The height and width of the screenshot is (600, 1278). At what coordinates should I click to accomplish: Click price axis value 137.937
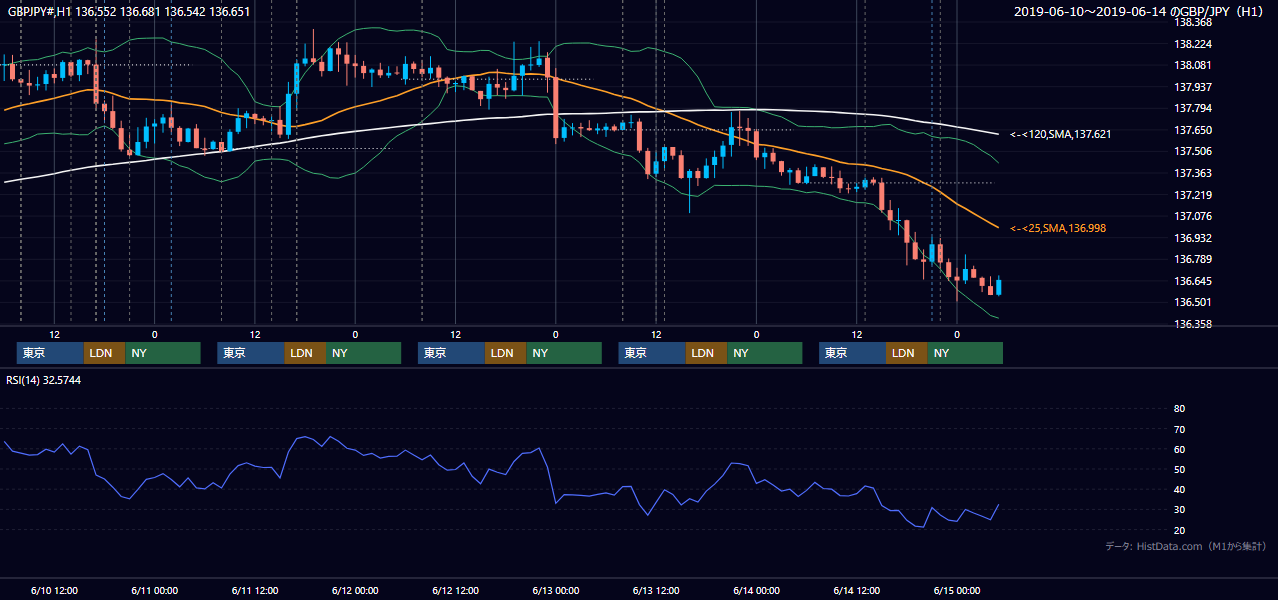pyautogui.click(x=1192, y=87)
